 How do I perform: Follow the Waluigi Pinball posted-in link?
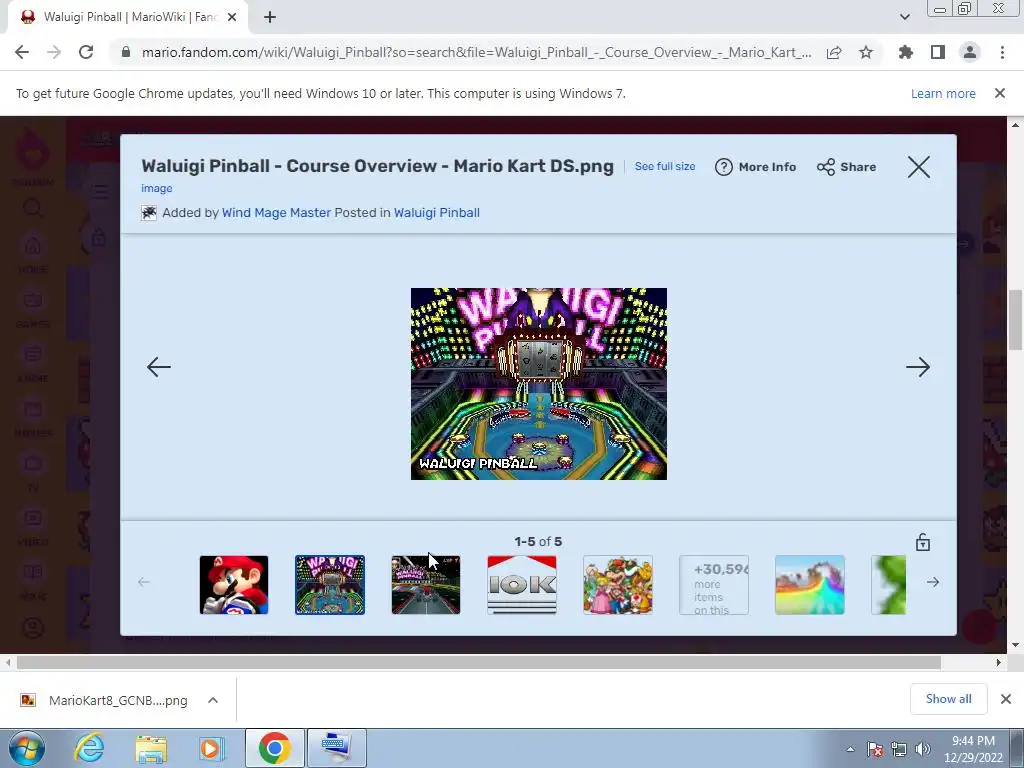click(x=437, y=213)
